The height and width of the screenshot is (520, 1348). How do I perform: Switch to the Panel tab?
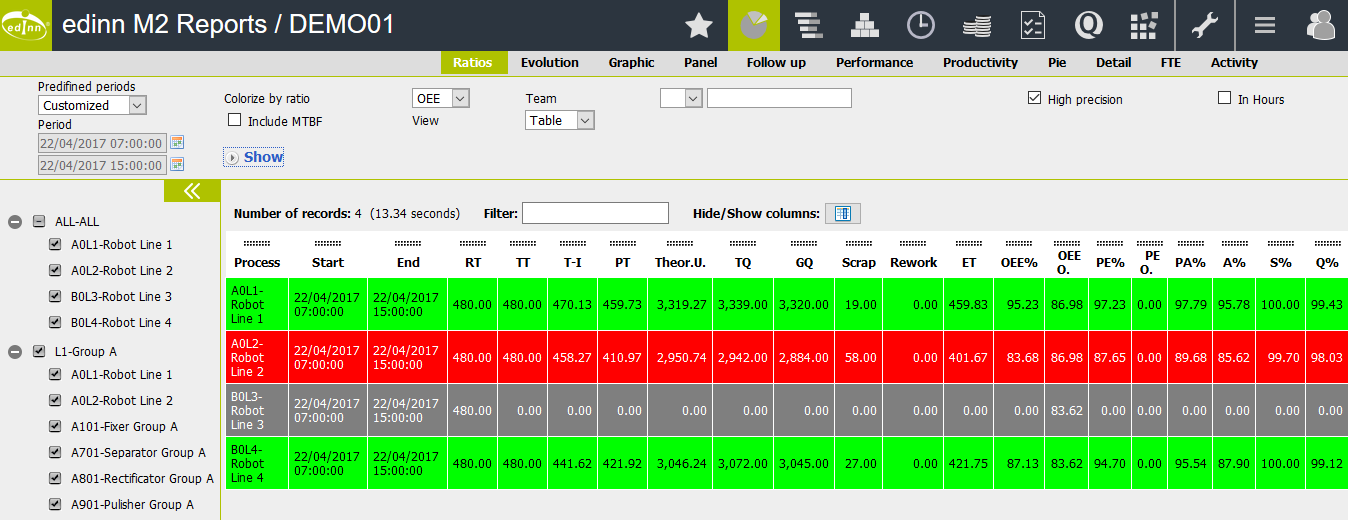[701, 62]
